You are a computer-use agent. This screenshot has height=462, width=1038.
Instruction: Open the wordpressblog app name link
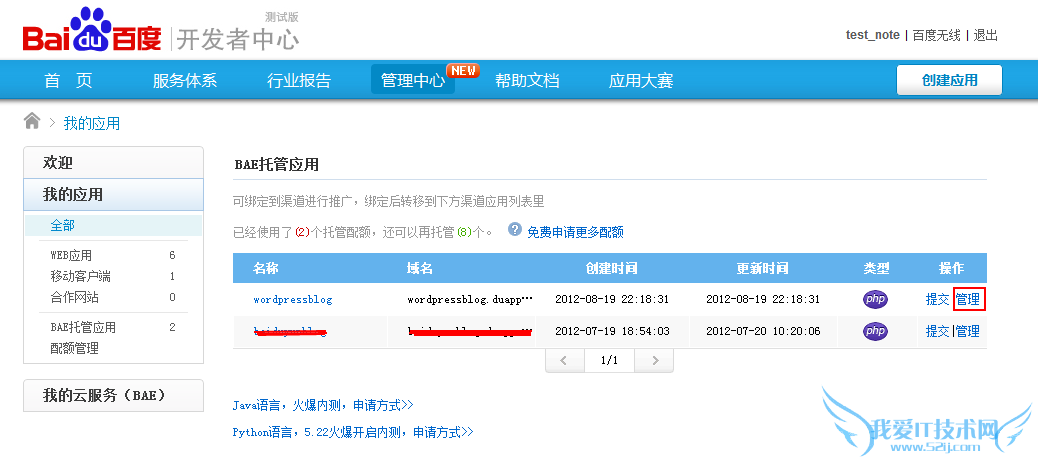(292, 299)
